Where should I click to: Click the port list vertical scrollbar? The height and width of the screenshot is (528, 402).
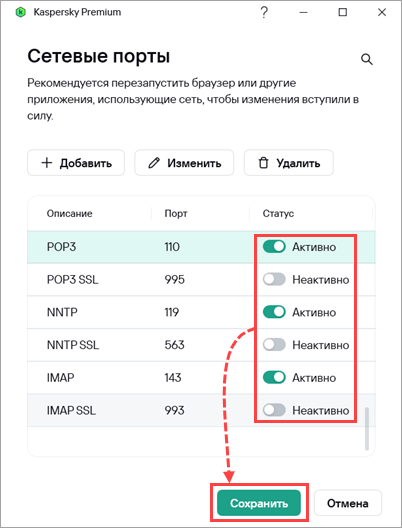(x=367, y=429)
